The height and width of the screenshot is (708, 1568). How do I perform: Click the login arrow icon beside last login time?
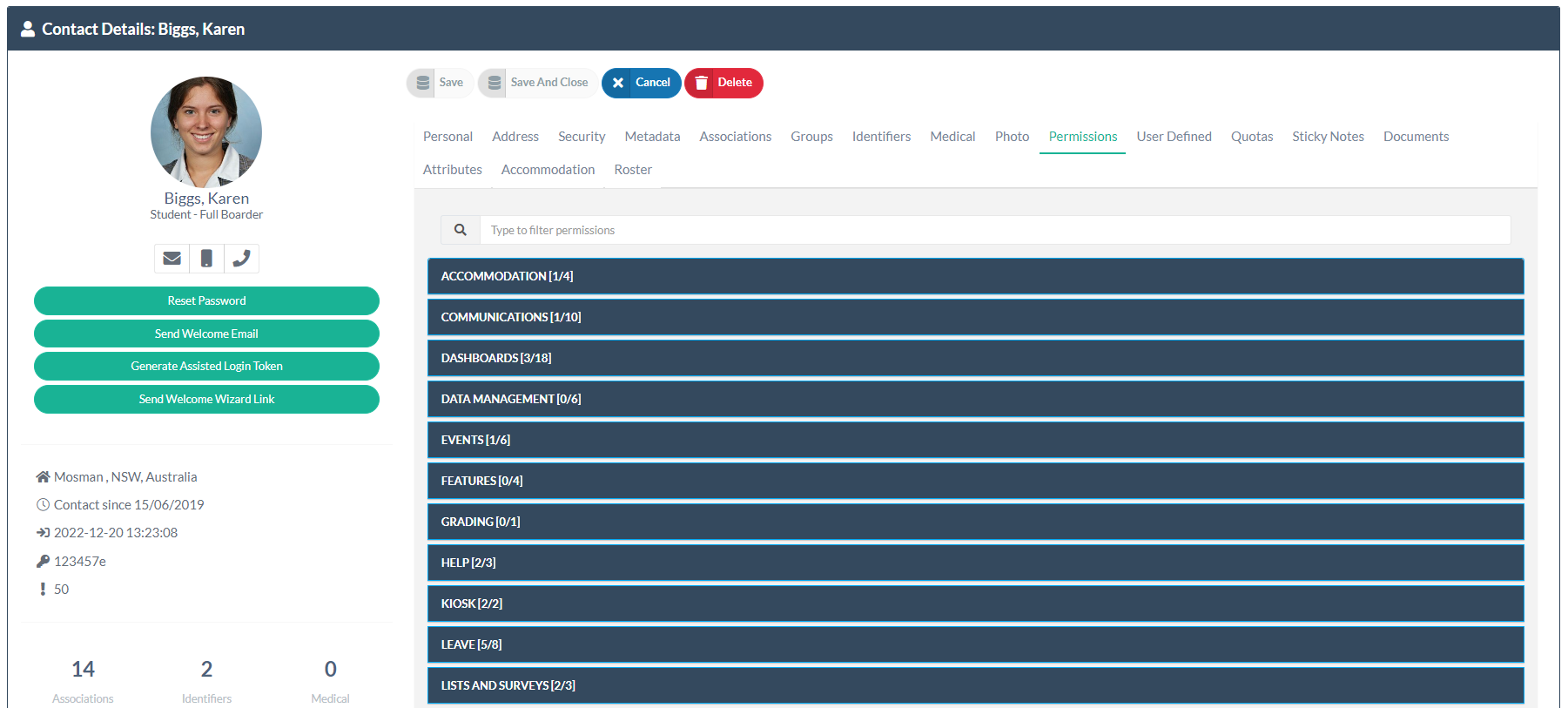(x=43, y=533)
